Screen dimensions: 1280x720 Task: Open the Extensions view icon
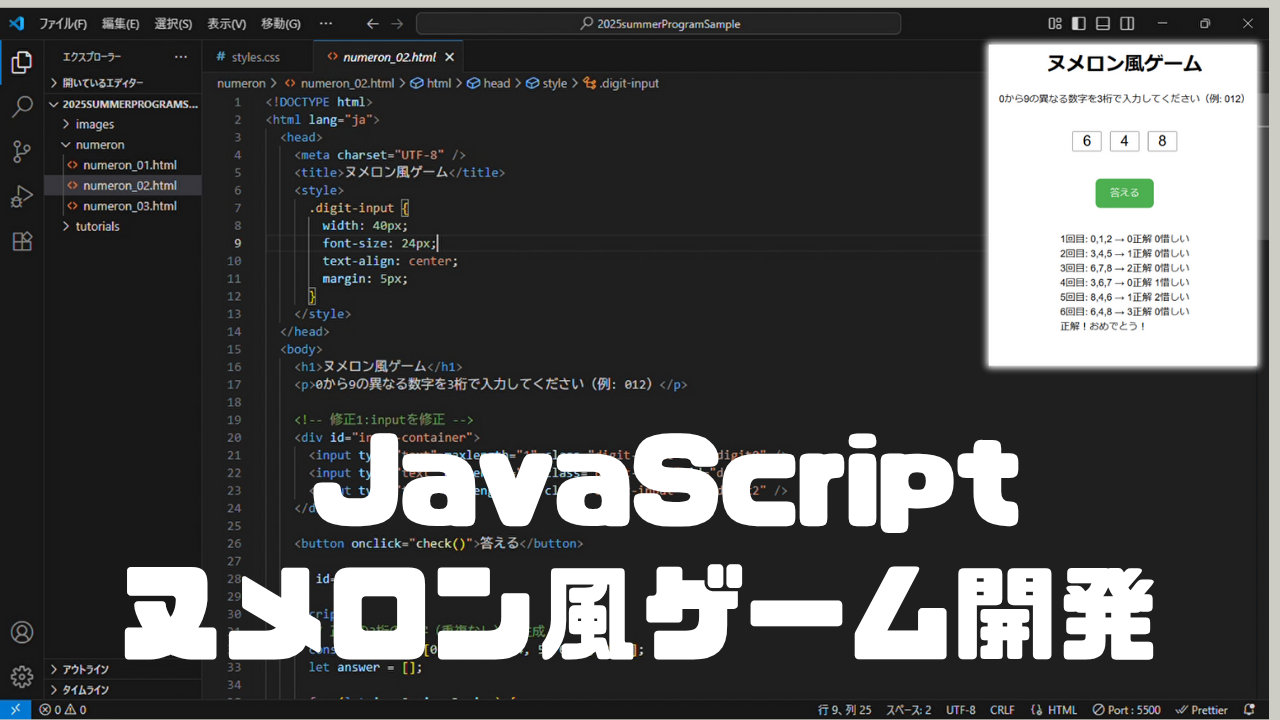(x=21, y=241)
